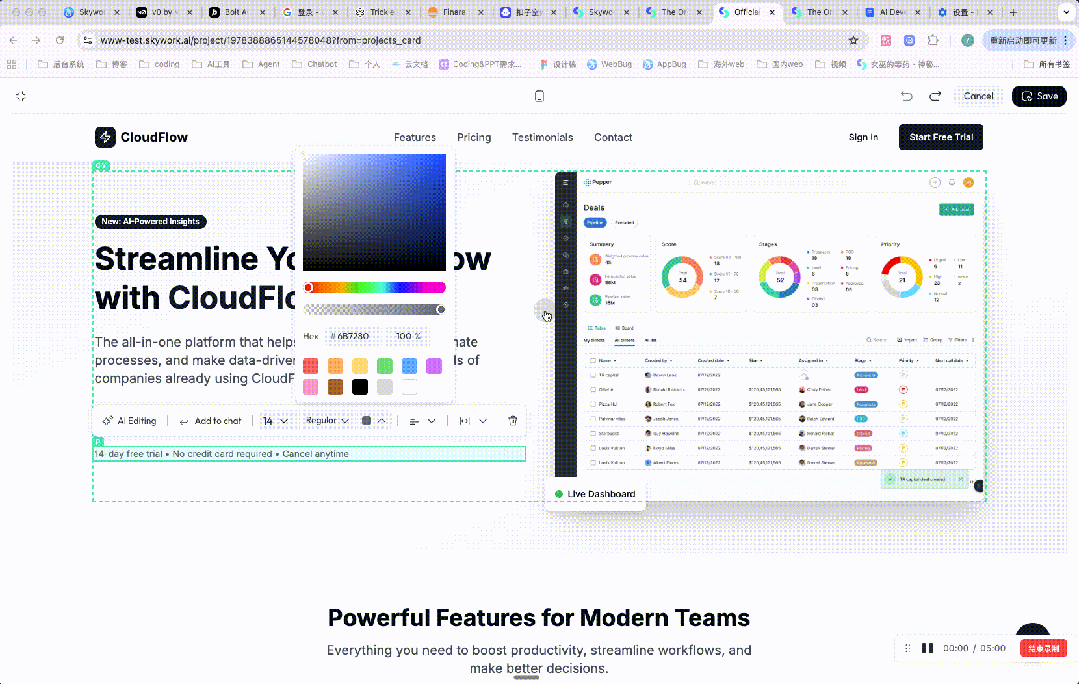Screen dimensions: 1079x684
Task: Click on the opacity slider
Action: 375,310
